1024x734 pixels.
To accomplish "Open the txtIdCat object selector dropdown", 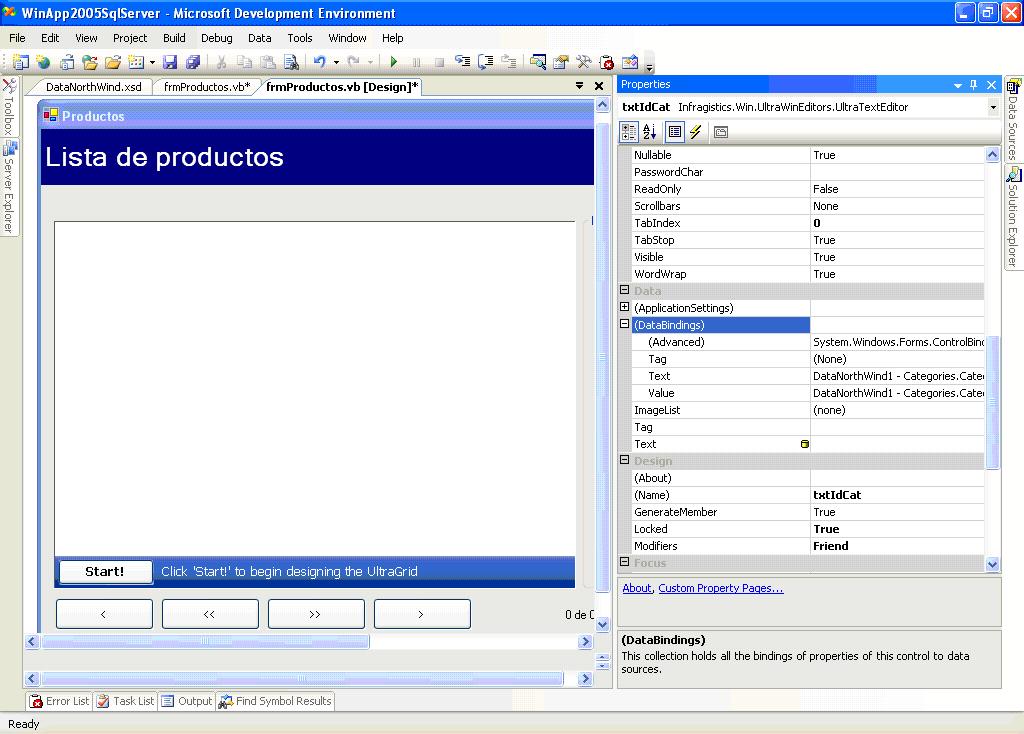I will (993, 107).
